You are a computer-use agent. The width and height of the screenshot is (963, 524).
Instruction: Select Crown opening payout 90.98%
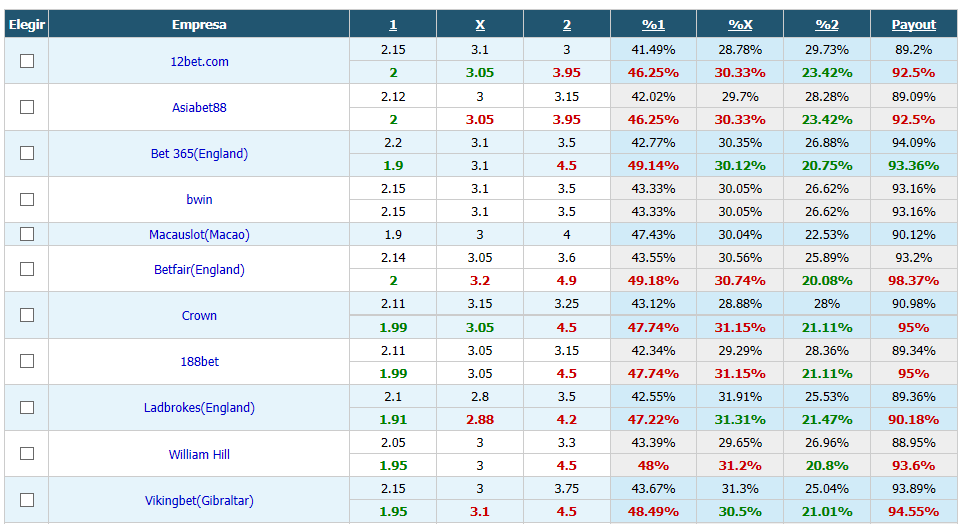click(914, 304)
